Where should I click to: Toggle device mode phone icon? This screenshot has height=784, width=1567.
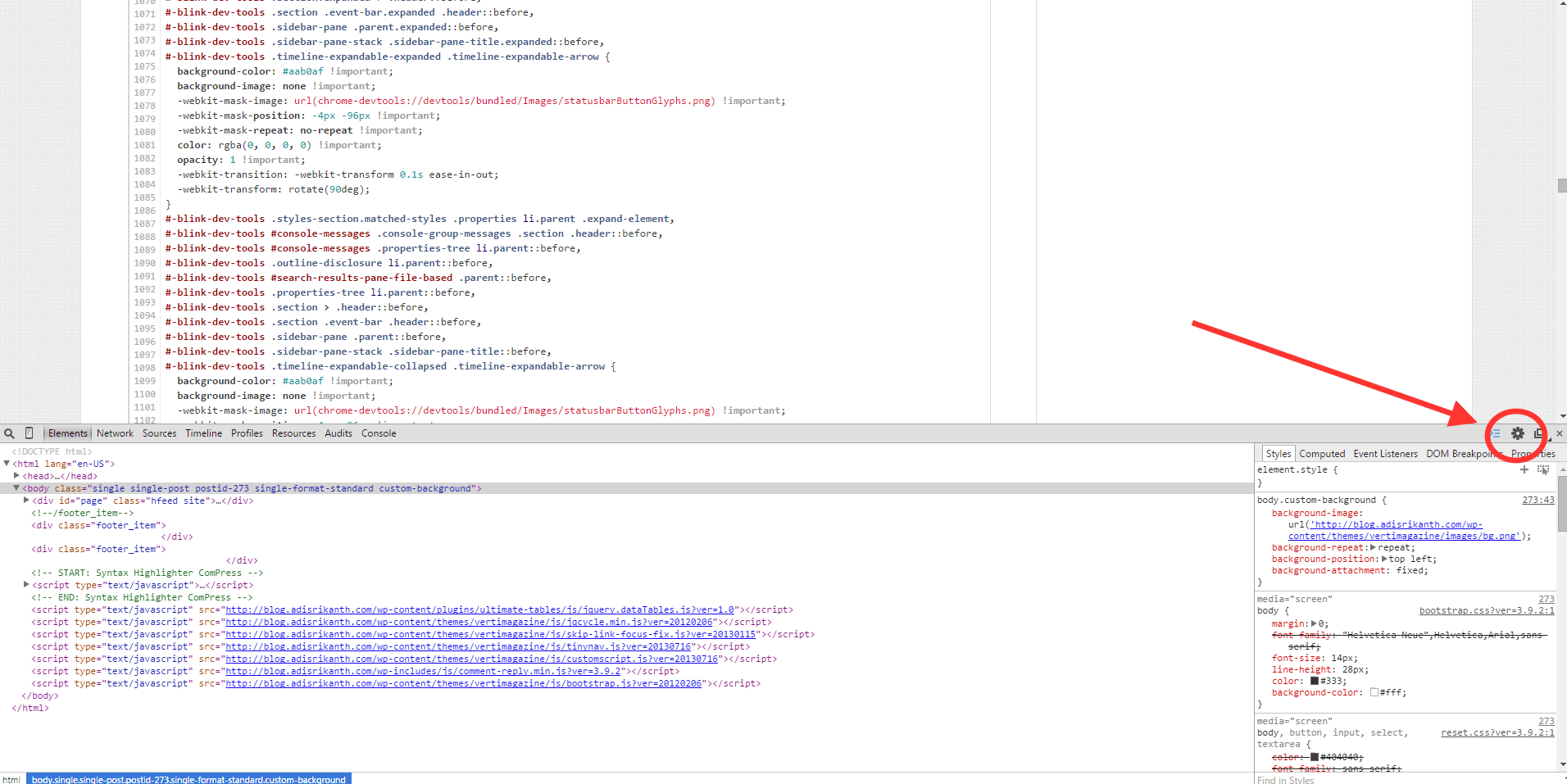pos(29,433)
